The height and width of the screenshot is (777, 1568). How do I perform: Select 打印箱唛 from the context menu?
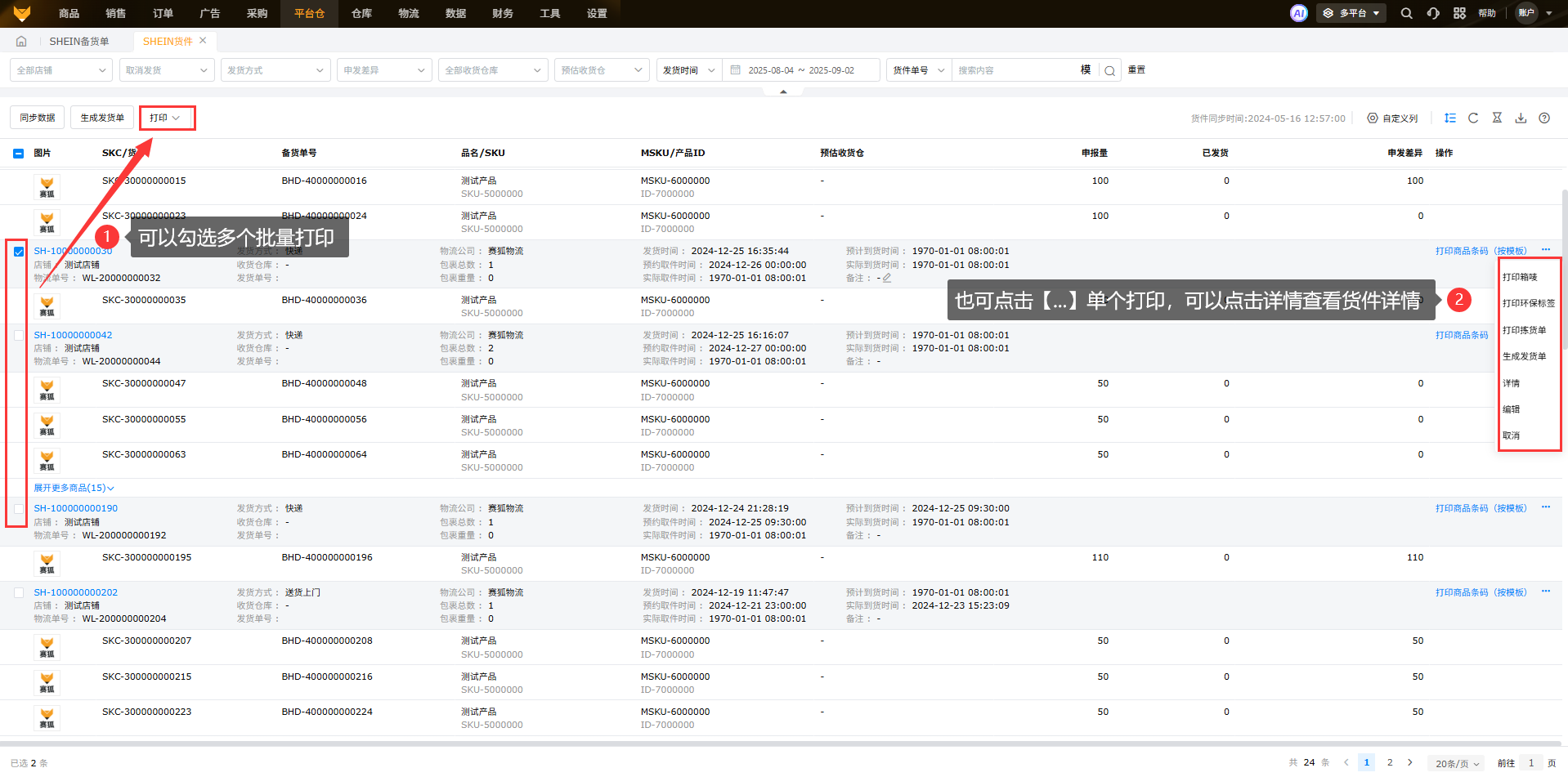[x=1520, y=277]
